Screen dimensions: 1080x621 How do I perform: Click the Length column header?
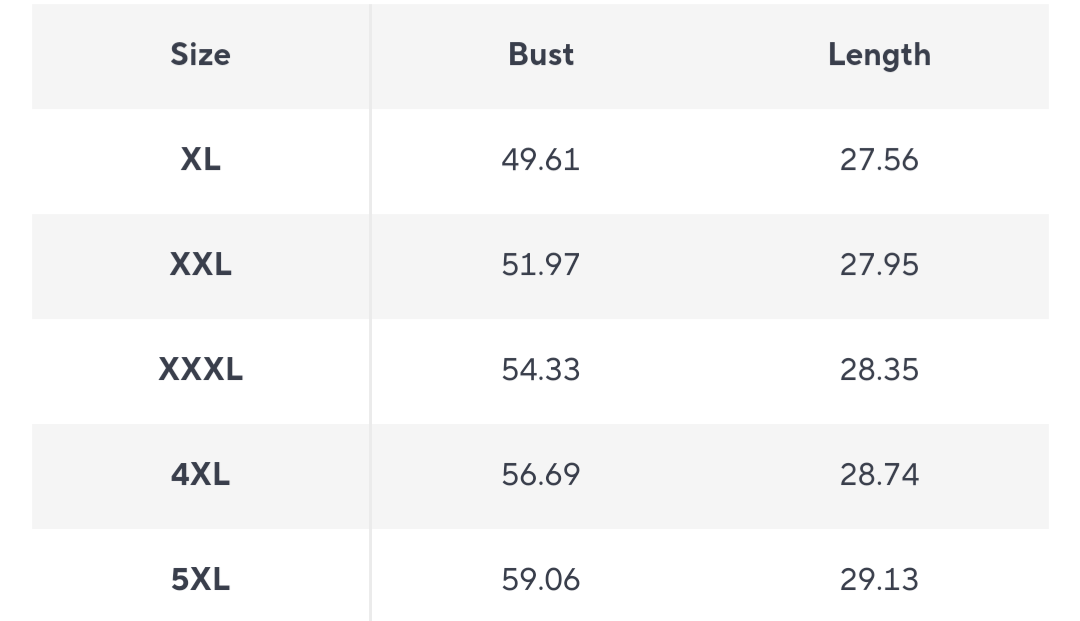(879, 55)
